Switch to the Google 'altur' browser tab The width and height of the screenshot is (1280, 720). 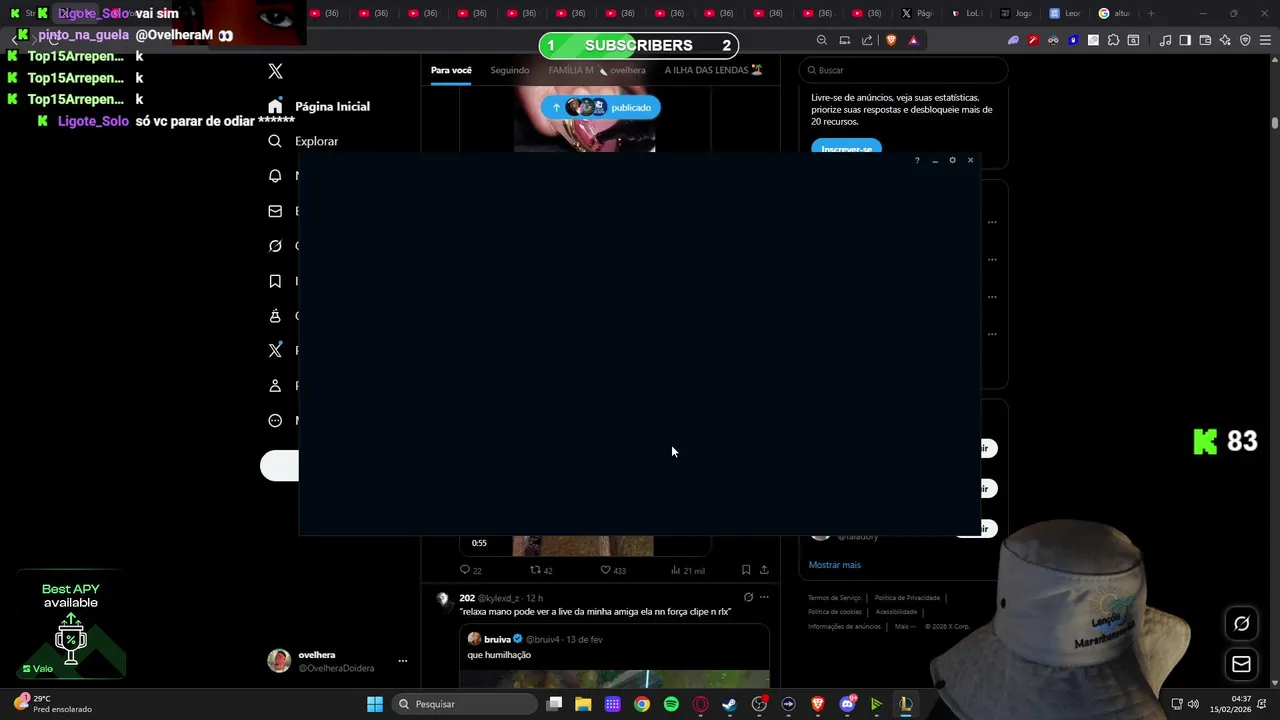[1115, 13]
